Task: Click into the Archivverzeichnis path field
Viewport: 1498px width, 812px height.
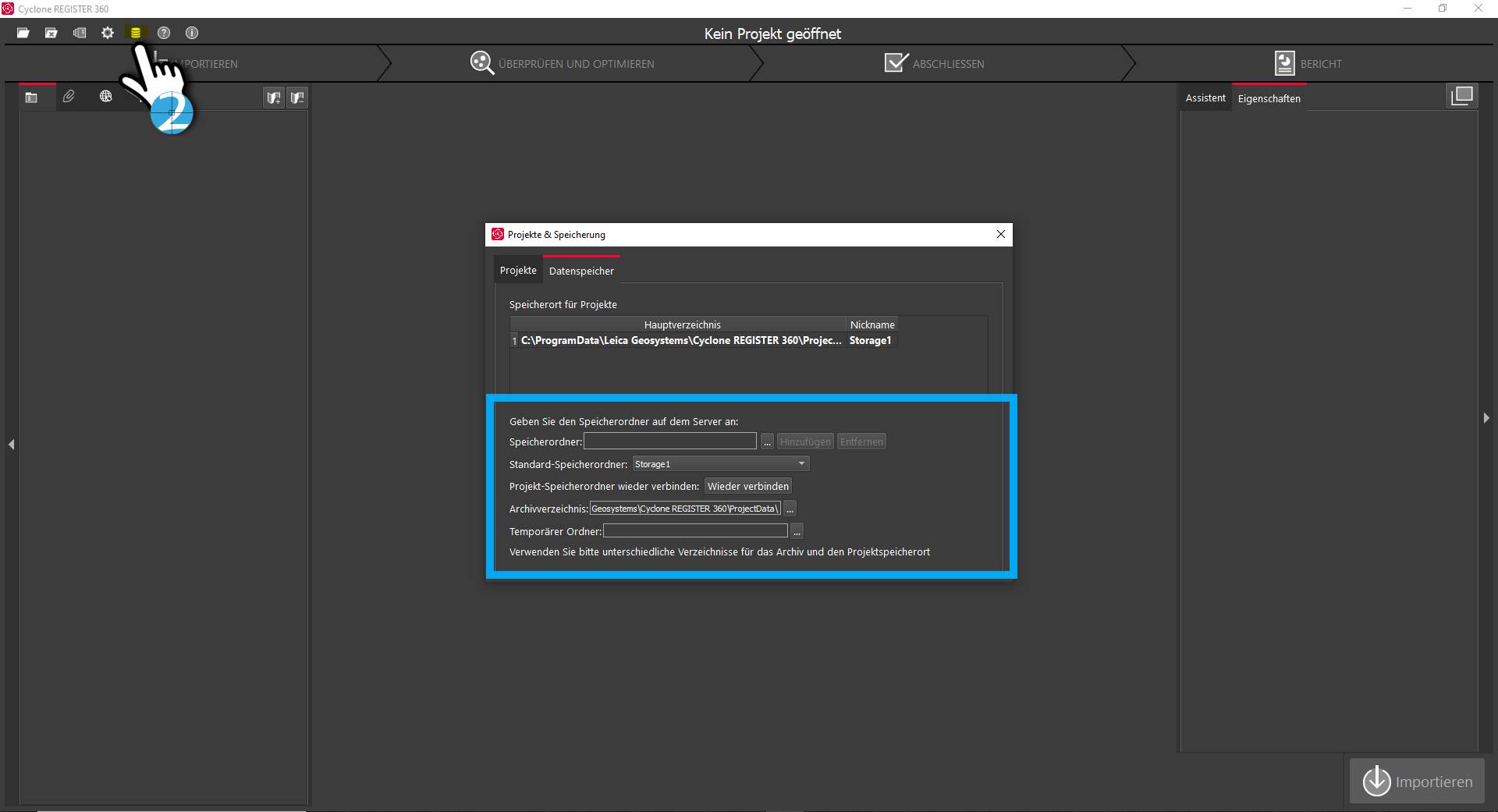Action: 685,509
